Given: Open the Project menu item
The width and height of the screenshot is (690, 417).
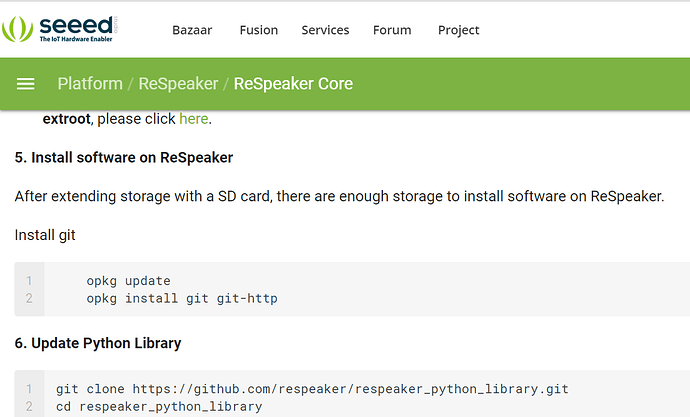Looking at the screenshot, I should click(459, 30).
